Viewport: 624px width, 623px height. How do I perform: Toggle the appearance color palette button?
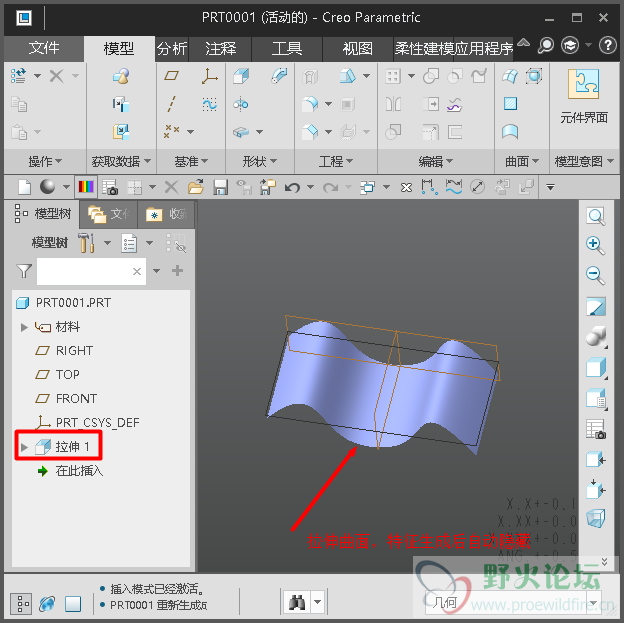tap(86, 187)
